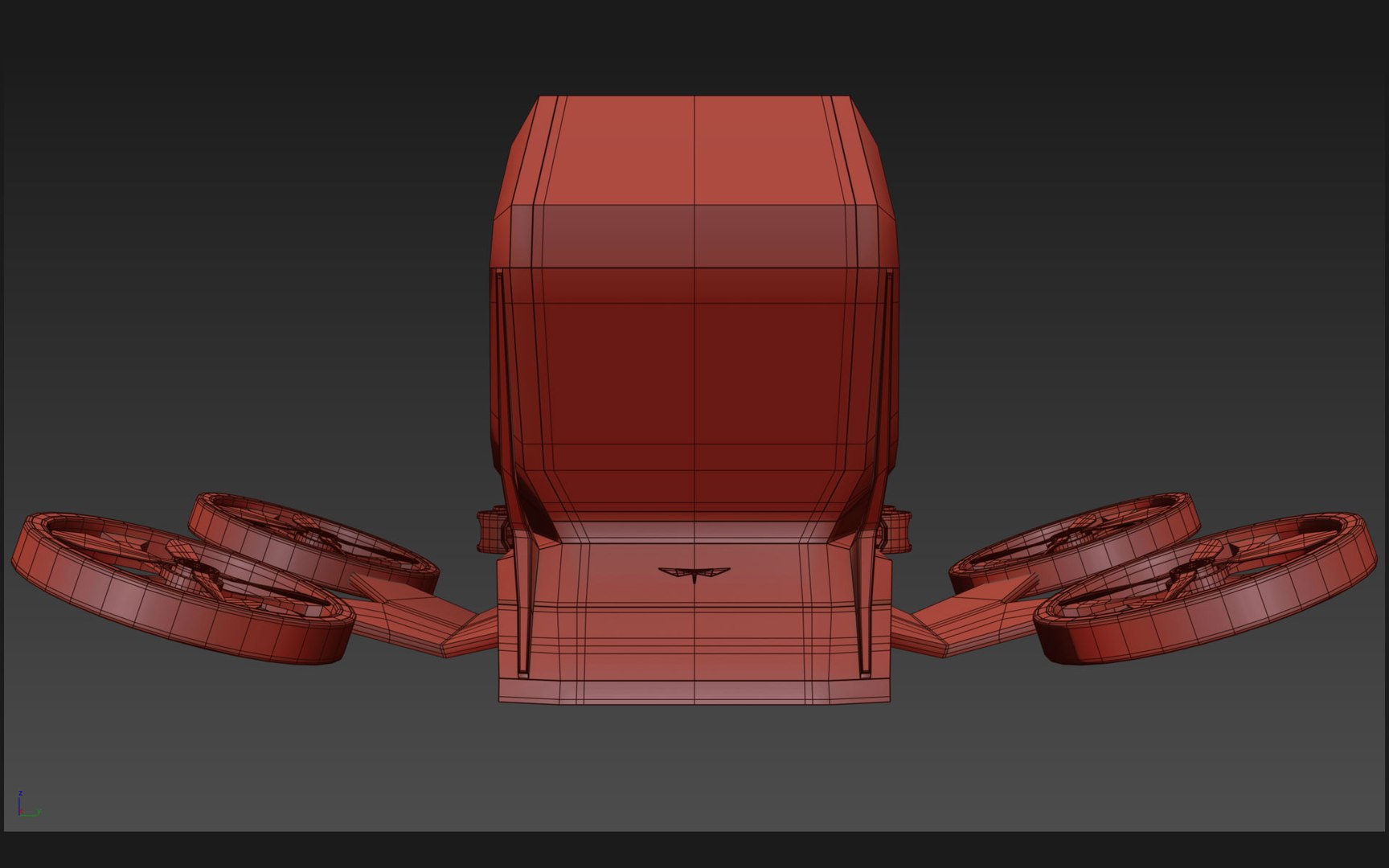Image resolution: width=1389 pixels, height=868 pixels.
Task: Click the XYZ axis gizmo in viewport corner
Action: click(28, 805)
